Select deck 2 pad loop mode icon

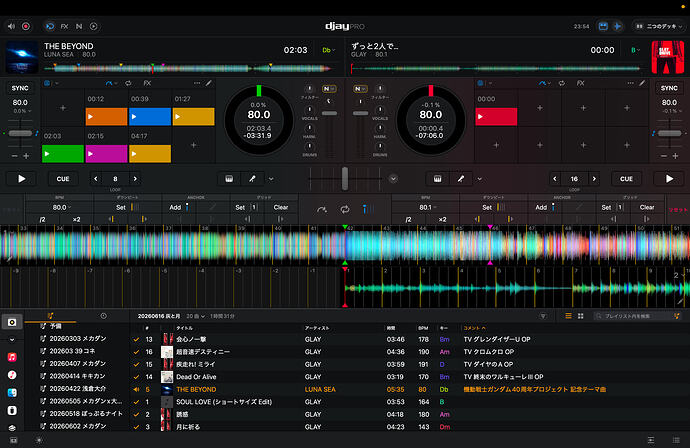562,83
